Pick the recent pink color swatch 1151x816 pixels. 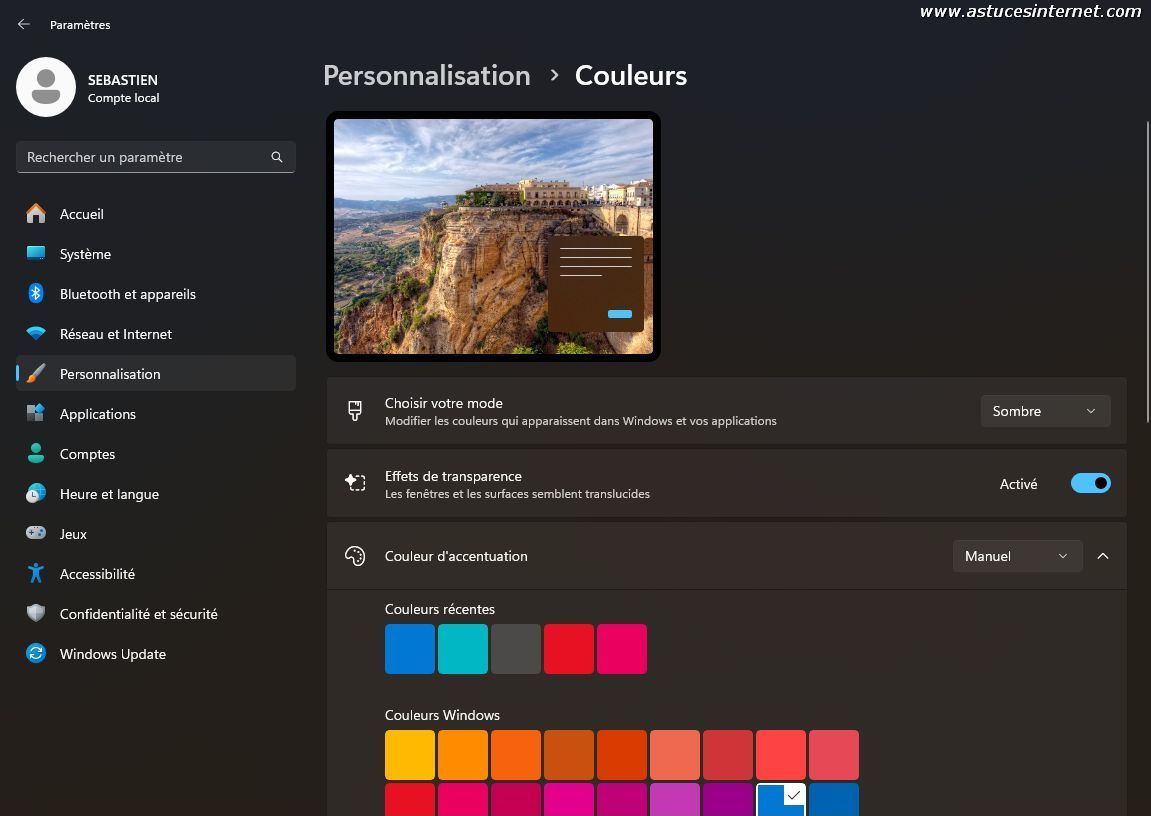point(622,649)
